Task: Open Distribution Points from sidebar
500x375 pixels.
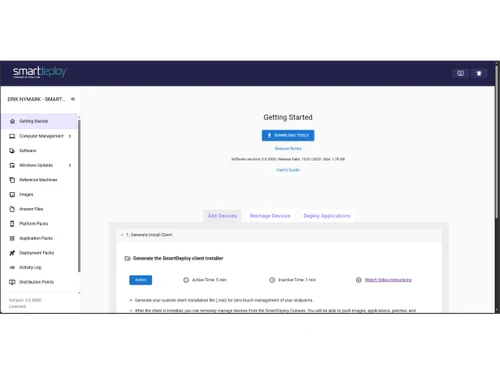Action: coord(39,282)
